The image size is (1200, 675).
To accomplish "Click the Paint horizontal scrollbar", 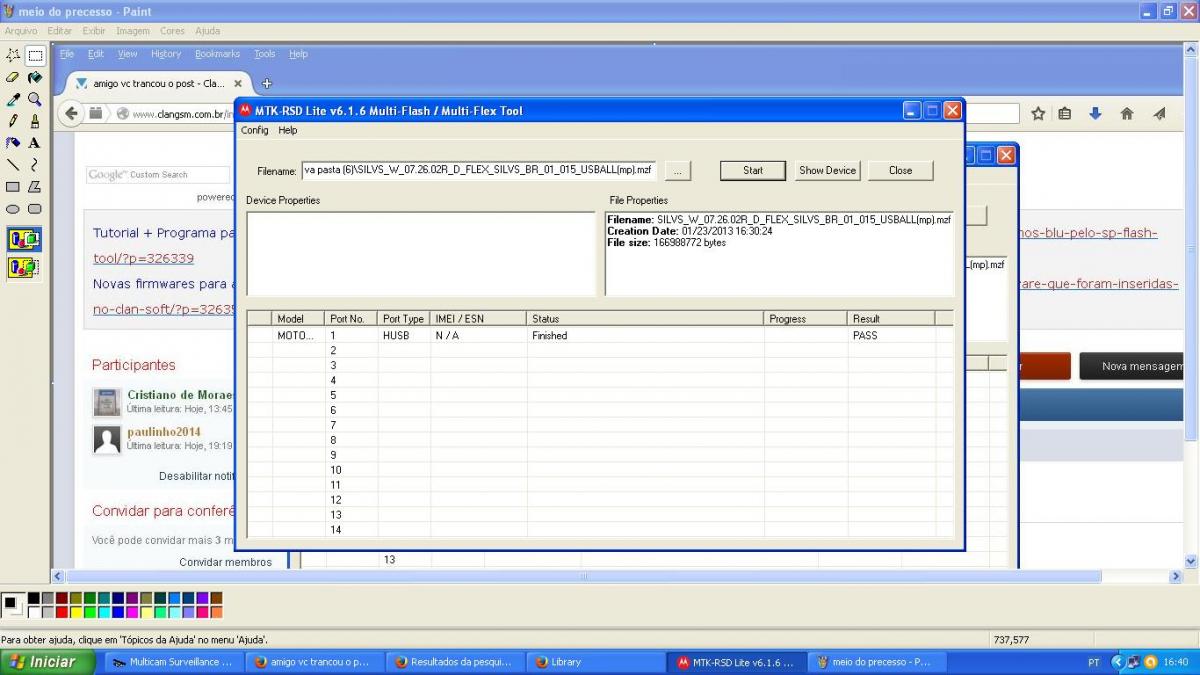I will click(x=617, y=576).
